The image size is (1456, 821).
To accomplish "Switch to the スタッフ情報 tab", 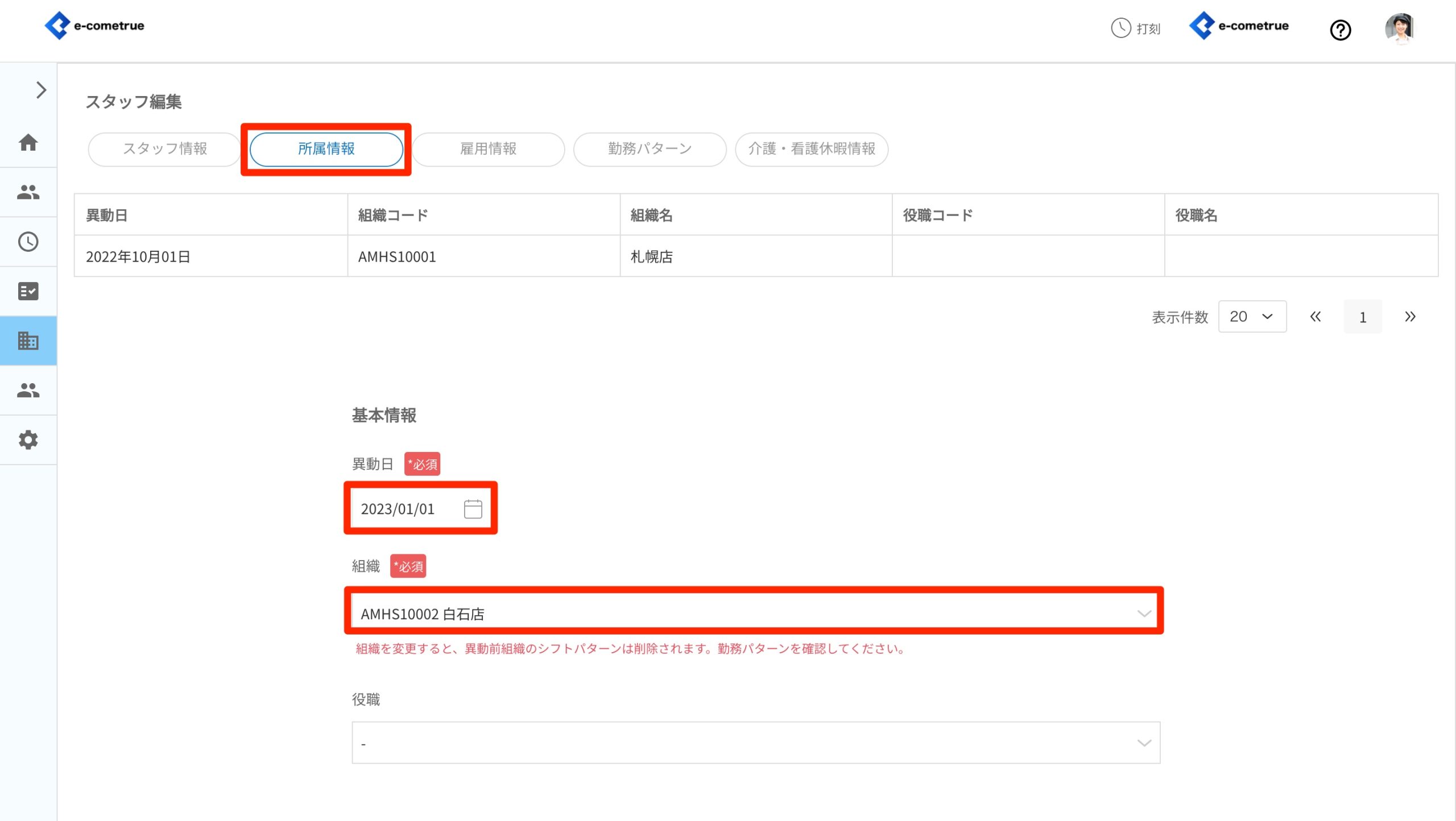I will coord(165,149).
